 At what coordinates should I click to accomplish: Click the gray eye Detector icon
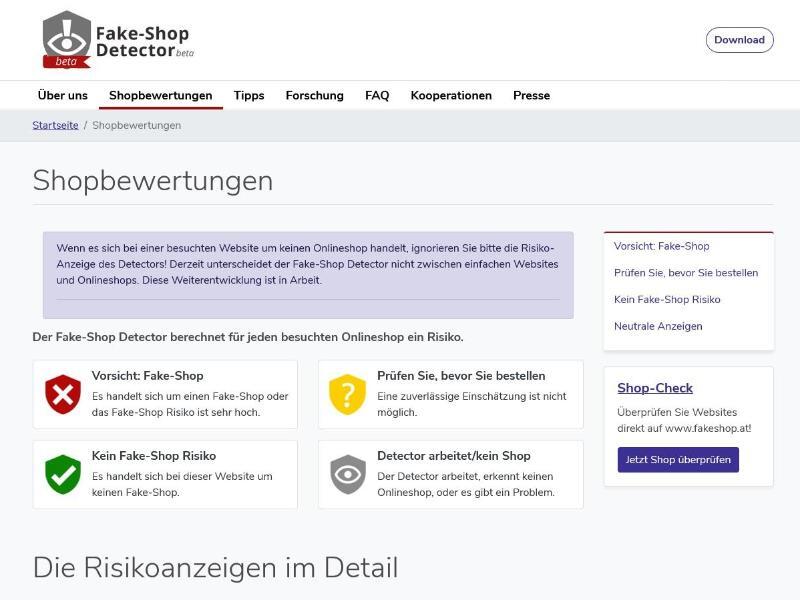tap(346, 474)
